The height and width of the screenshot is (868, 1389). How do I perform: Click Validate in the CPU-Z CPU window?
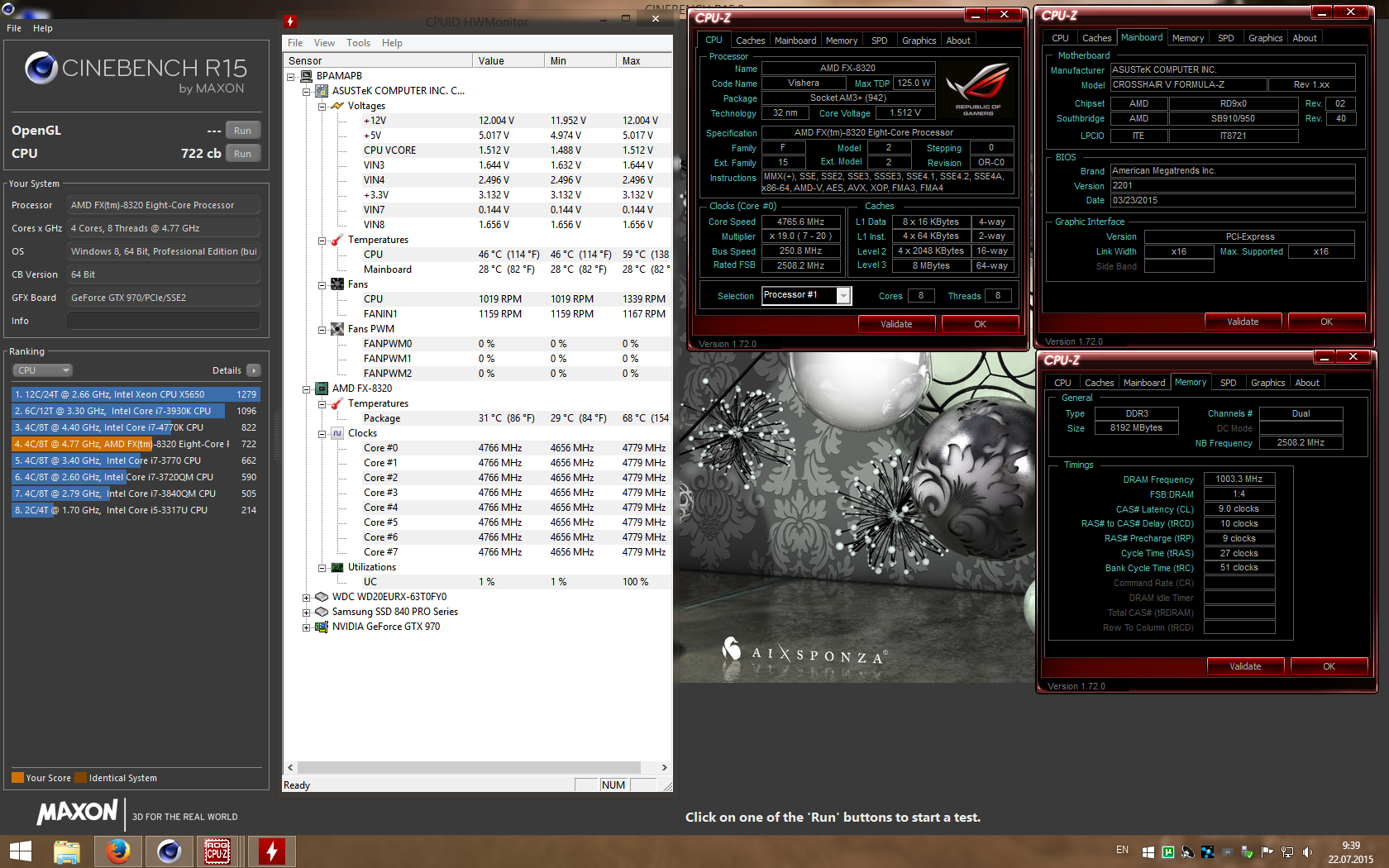[896, 324]
